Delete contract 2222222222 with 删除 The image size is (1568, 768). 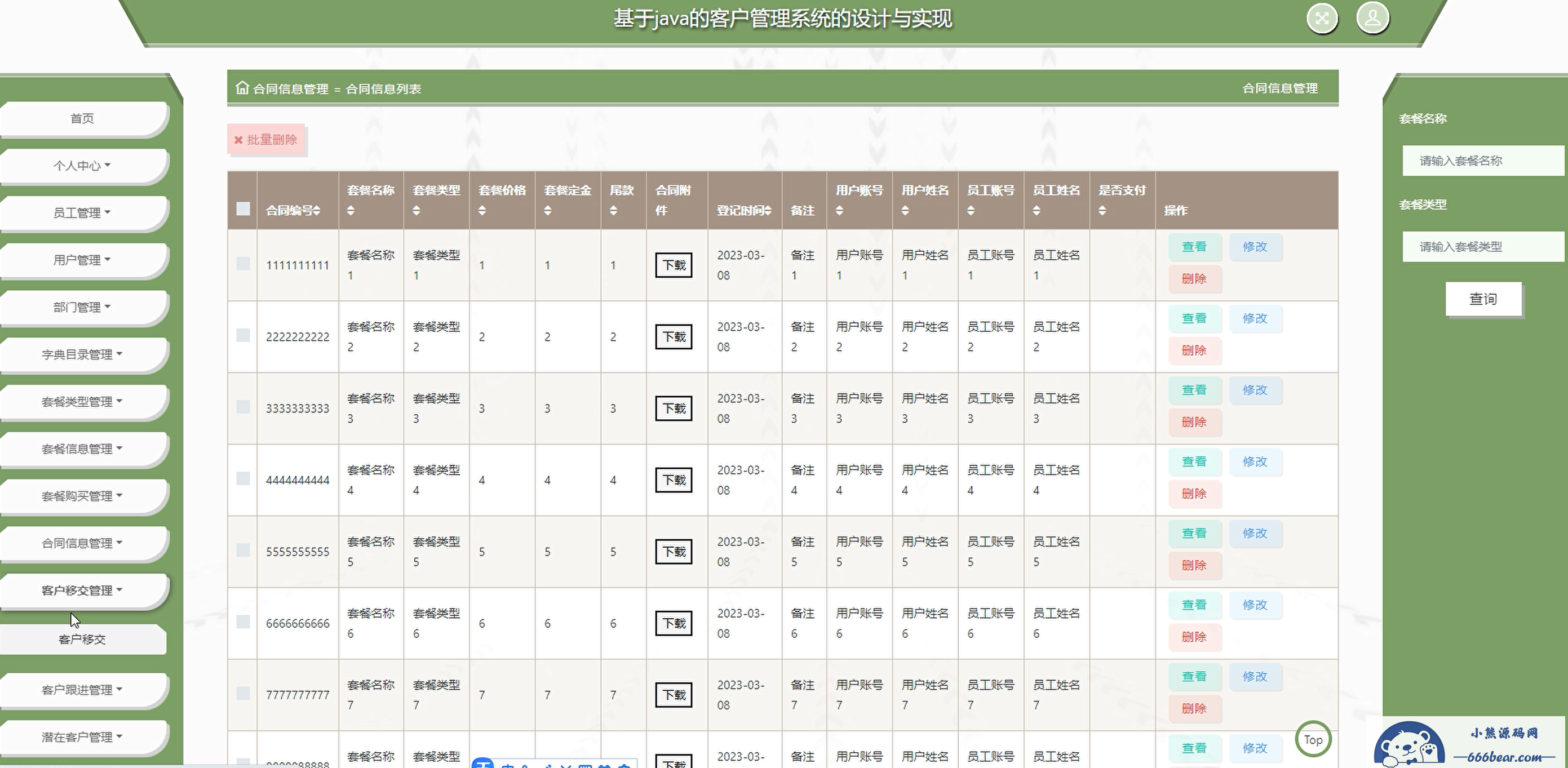1194,350
